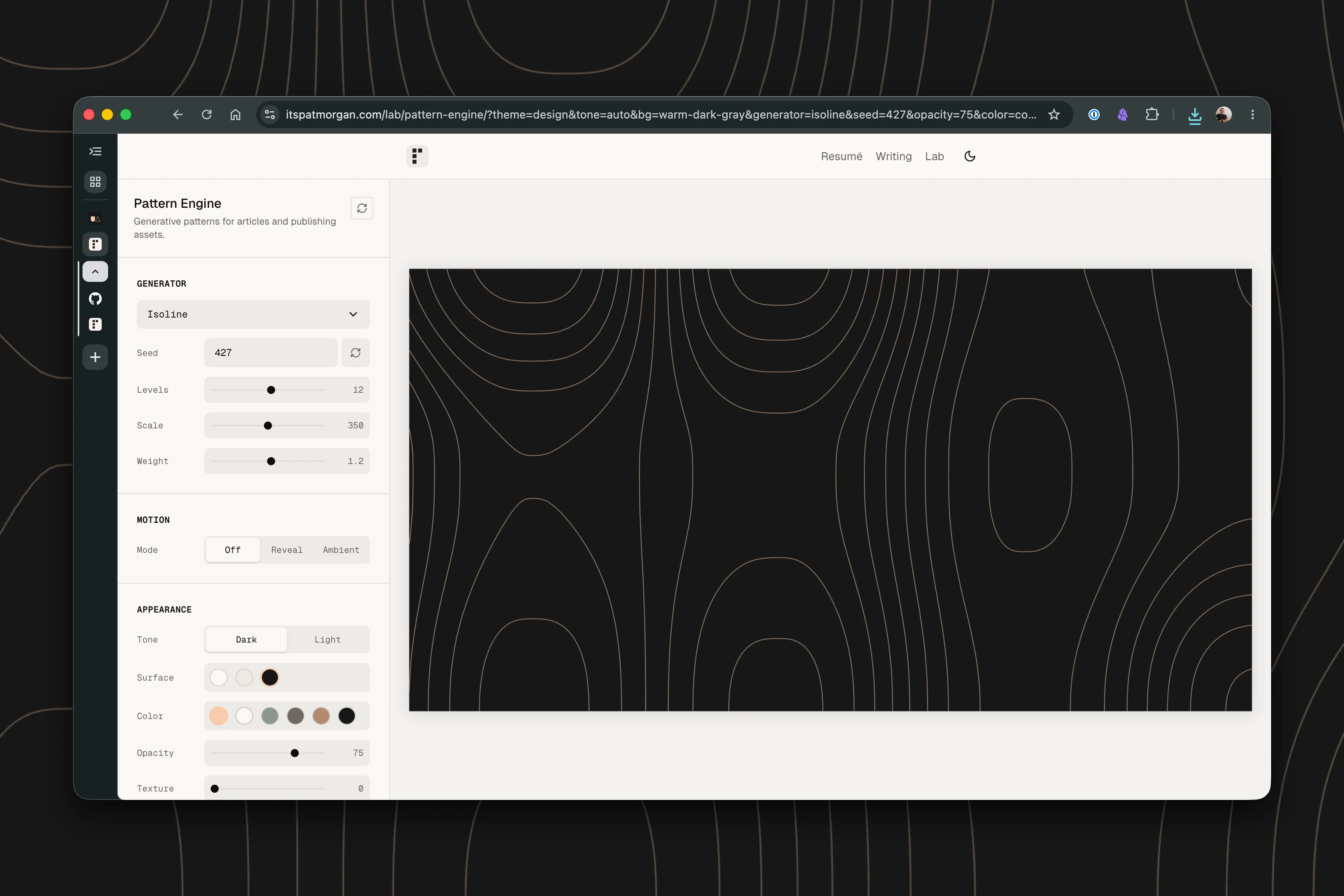
Task: Pick the black surface swatch
Action: tap(270, 677)
